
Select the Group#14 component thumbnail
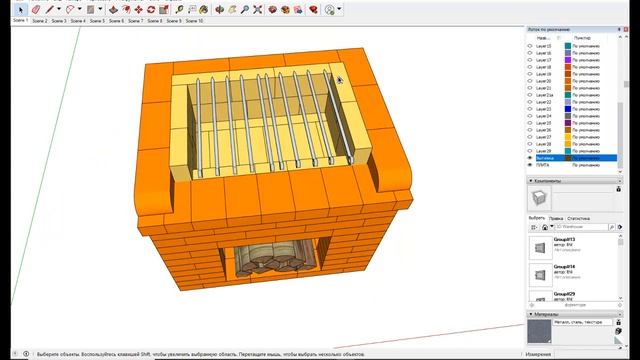pyautogui.click(x=540, y=275)
